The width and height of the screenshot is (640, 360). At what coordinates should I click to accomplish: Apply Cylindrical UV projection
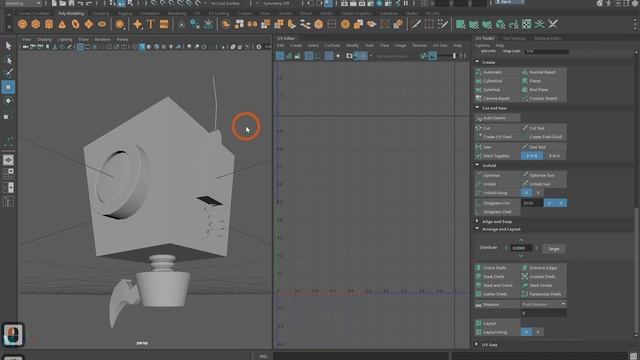pos(498,81)
